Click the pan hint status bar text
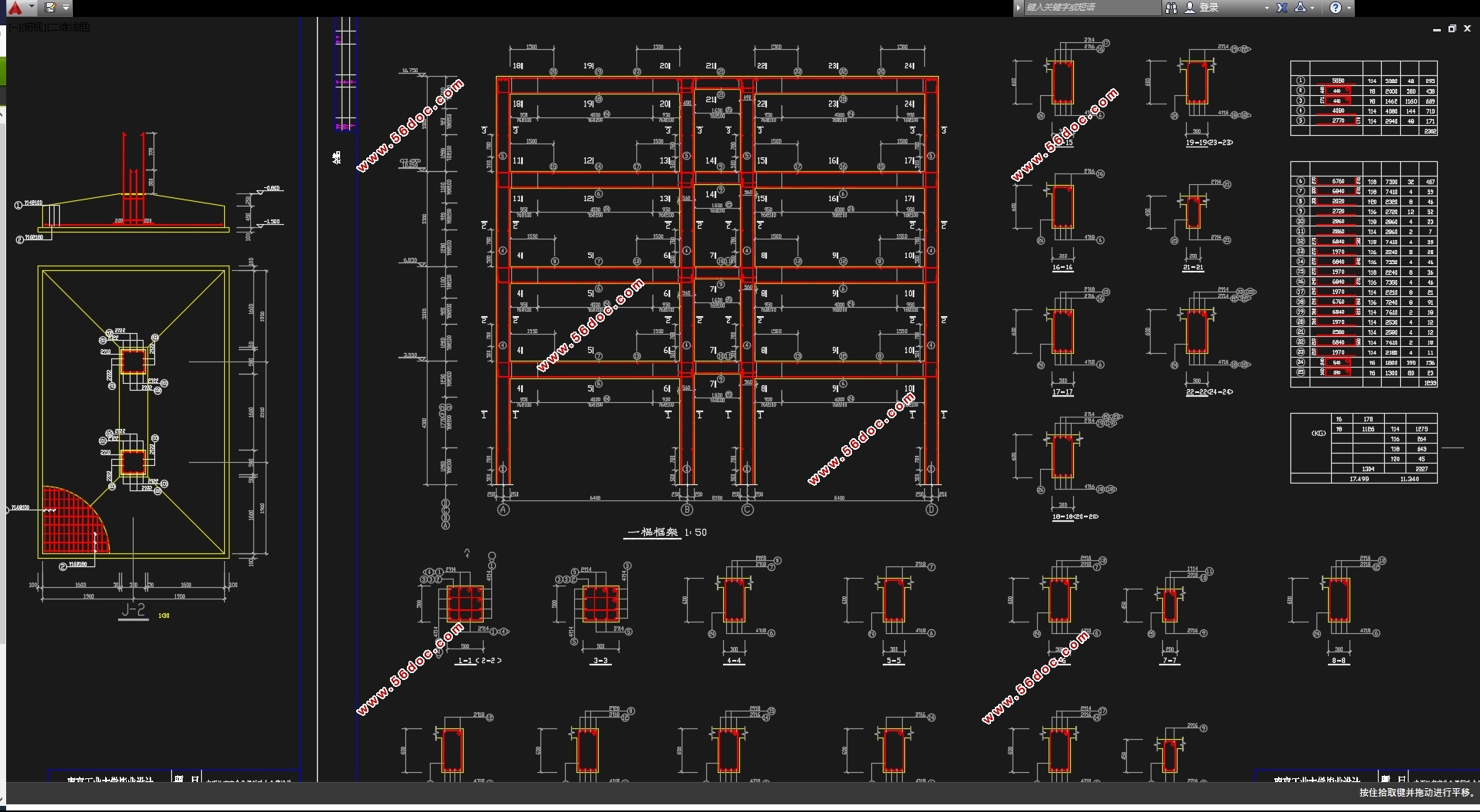The height and width of the screenshot is (812, 1480). click(x=1416, y=792)
